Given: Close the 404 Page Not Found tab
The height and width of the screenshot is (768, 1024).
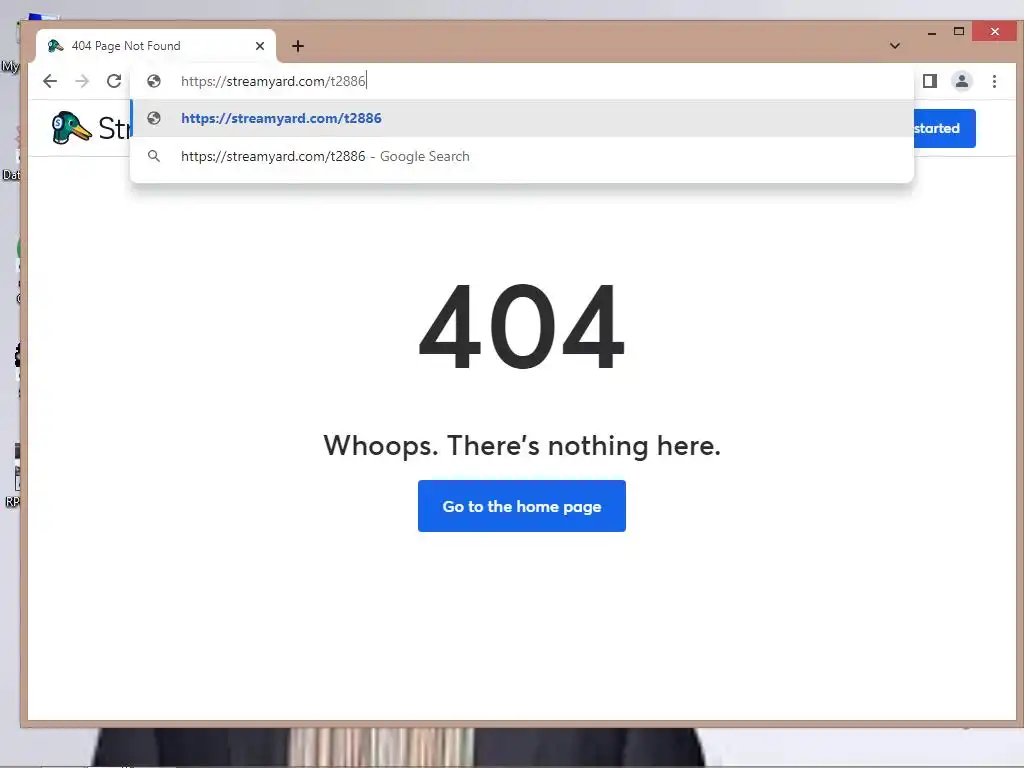Looking at the screenshot, I should coord(260,46).
